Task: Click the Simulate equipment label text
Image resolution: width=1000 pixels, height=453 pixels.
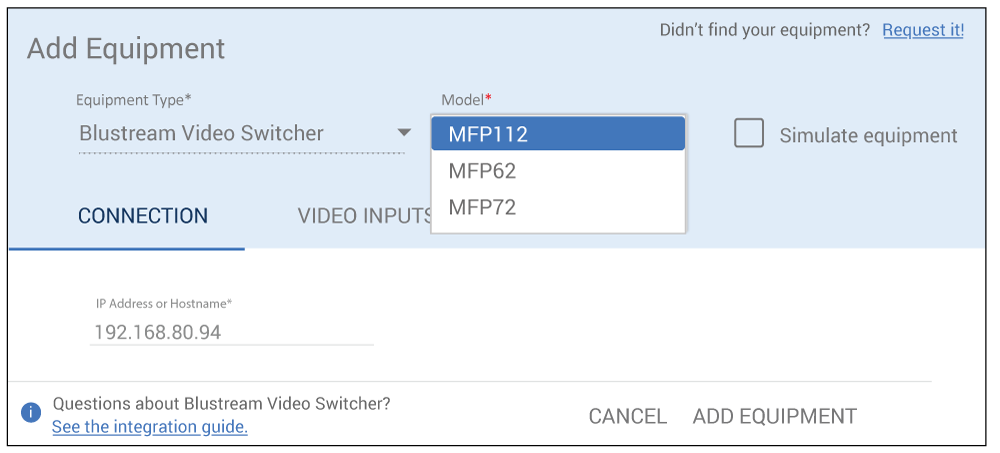Action: tap(868, 136)
